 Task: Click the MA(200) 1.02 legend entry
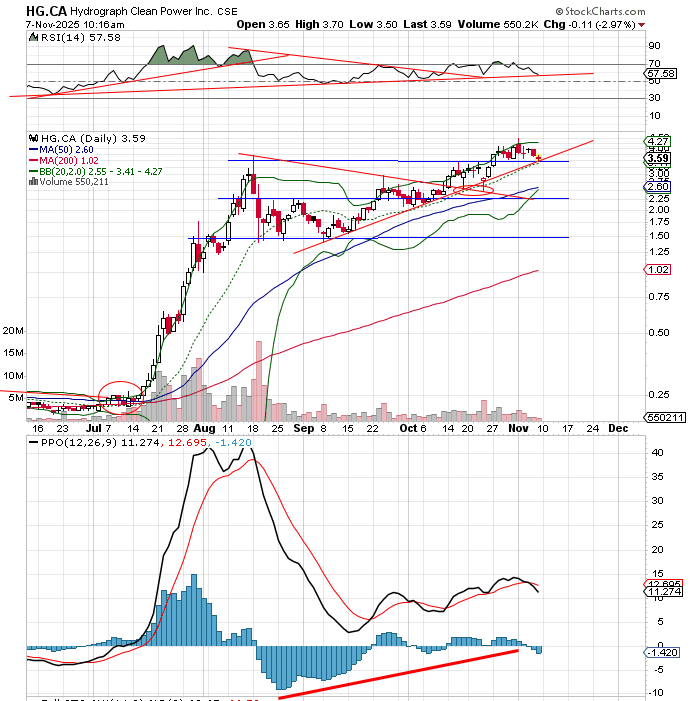point(64,160)
